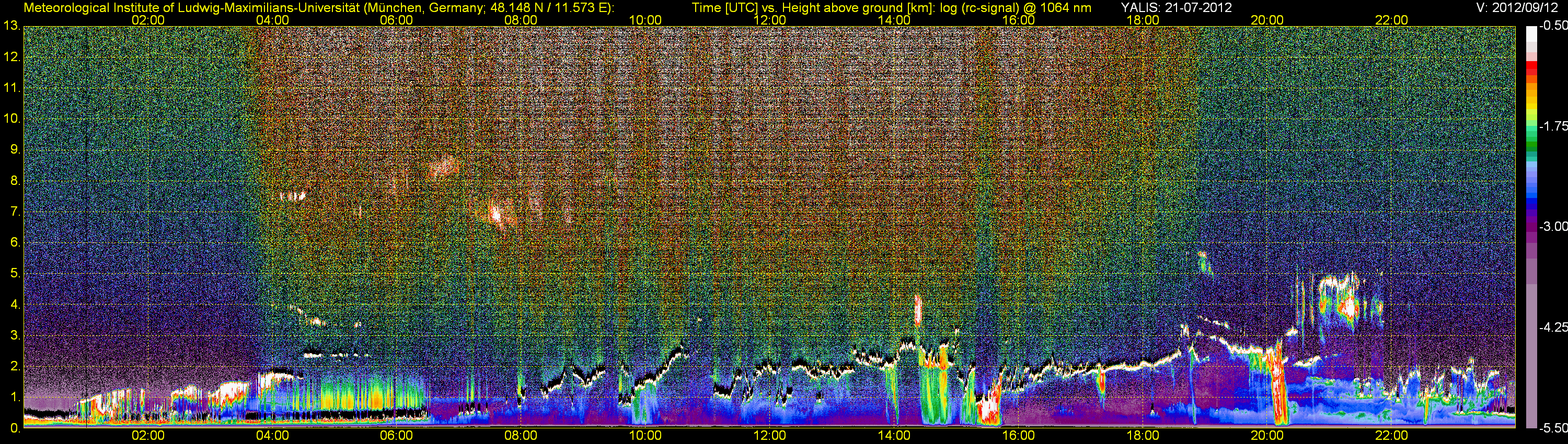Click the 06:00 label on the bottom time axis
The image size is (1568, 444).
click(396, 436)
